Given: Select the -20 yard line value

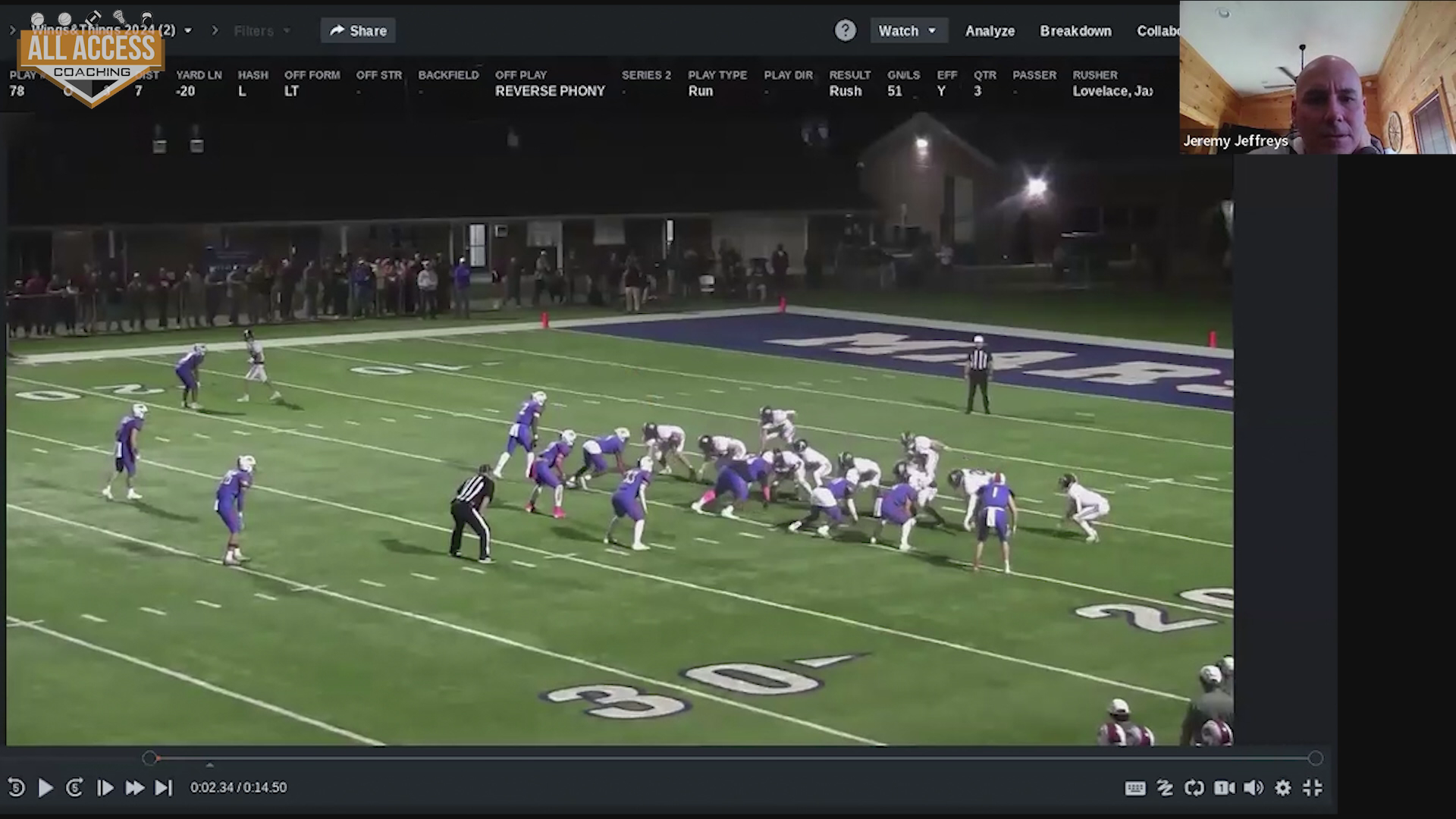Looking at the screenshot, I should pos(185,91).
